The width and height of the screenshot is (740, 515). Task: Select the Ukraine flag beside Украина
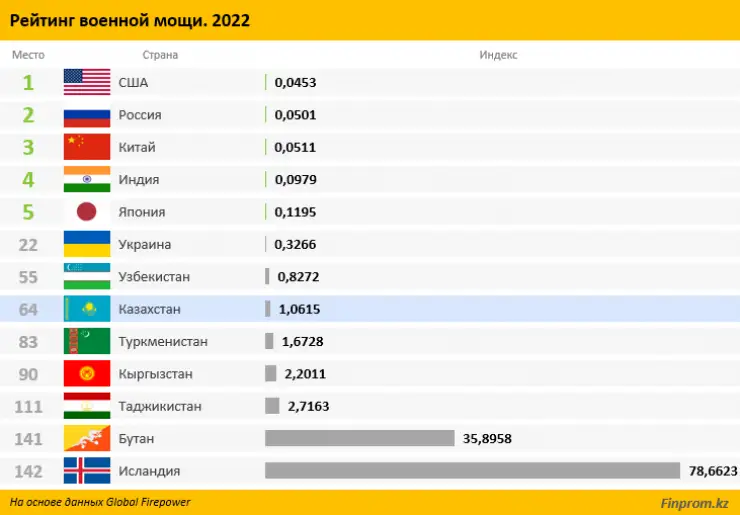click(x=87, y=244)
